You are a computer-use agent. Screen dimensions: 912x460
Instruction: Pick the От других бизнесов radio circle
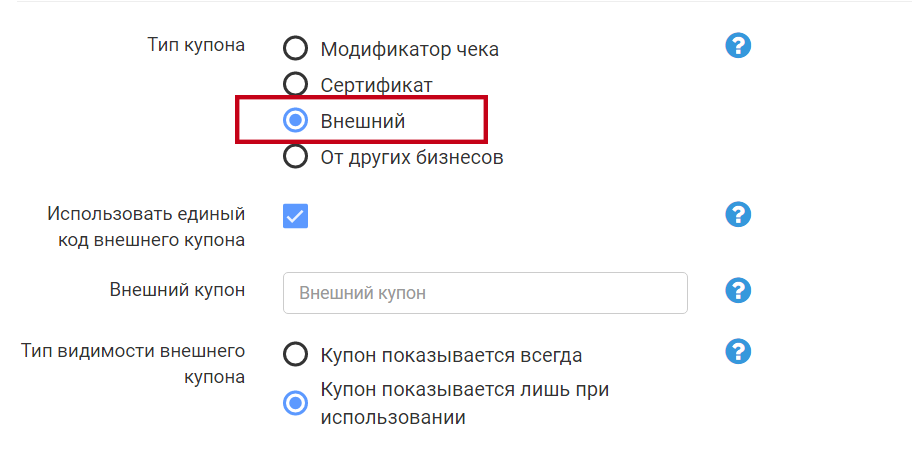[295, 157]
